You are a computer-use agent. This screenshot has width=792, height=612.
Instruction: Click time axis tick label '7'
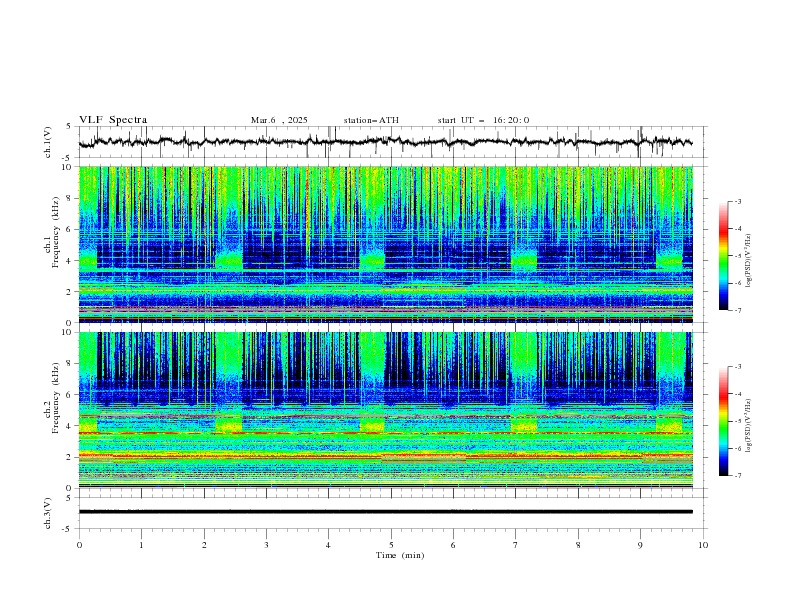(x=516, y=545)
